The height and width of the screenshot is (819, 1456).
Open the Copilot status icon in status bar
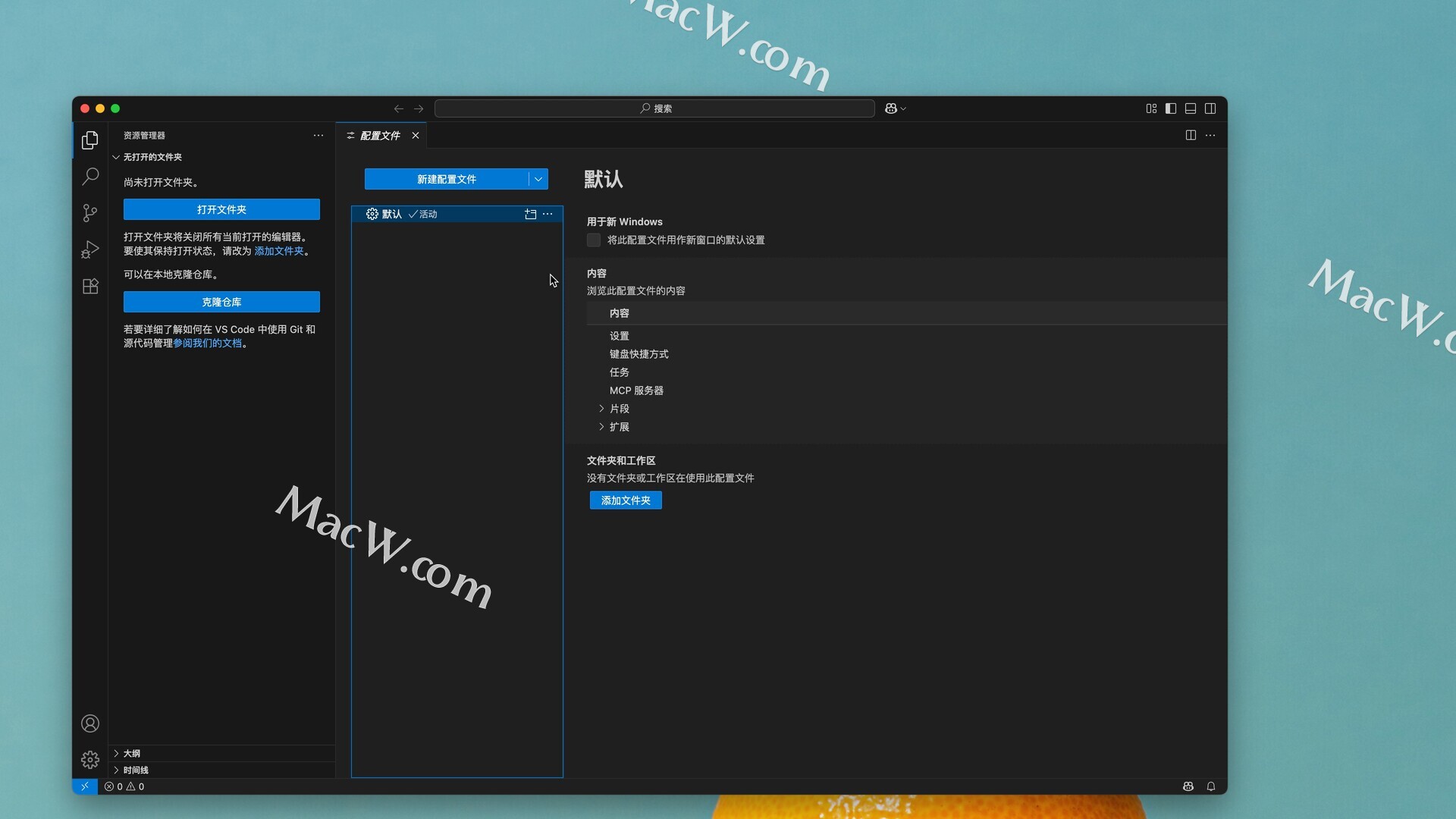tap(1188, 786)
